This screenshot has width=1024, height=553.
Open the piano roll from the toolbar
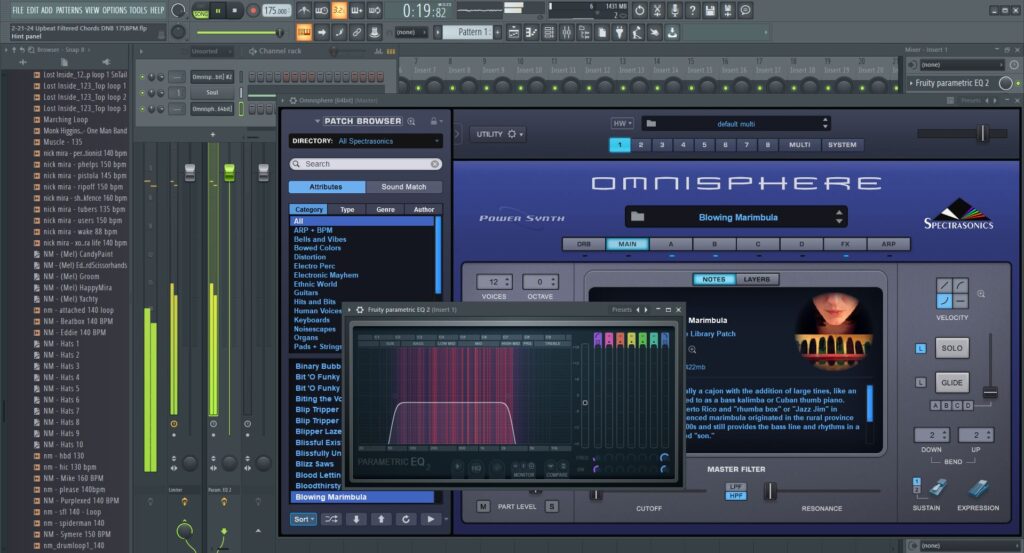531,32
